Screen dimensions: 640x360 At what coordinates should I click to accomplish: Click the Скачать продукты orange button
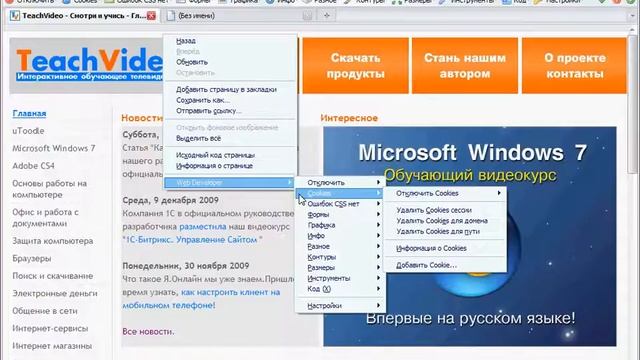[x=355, y=66]
